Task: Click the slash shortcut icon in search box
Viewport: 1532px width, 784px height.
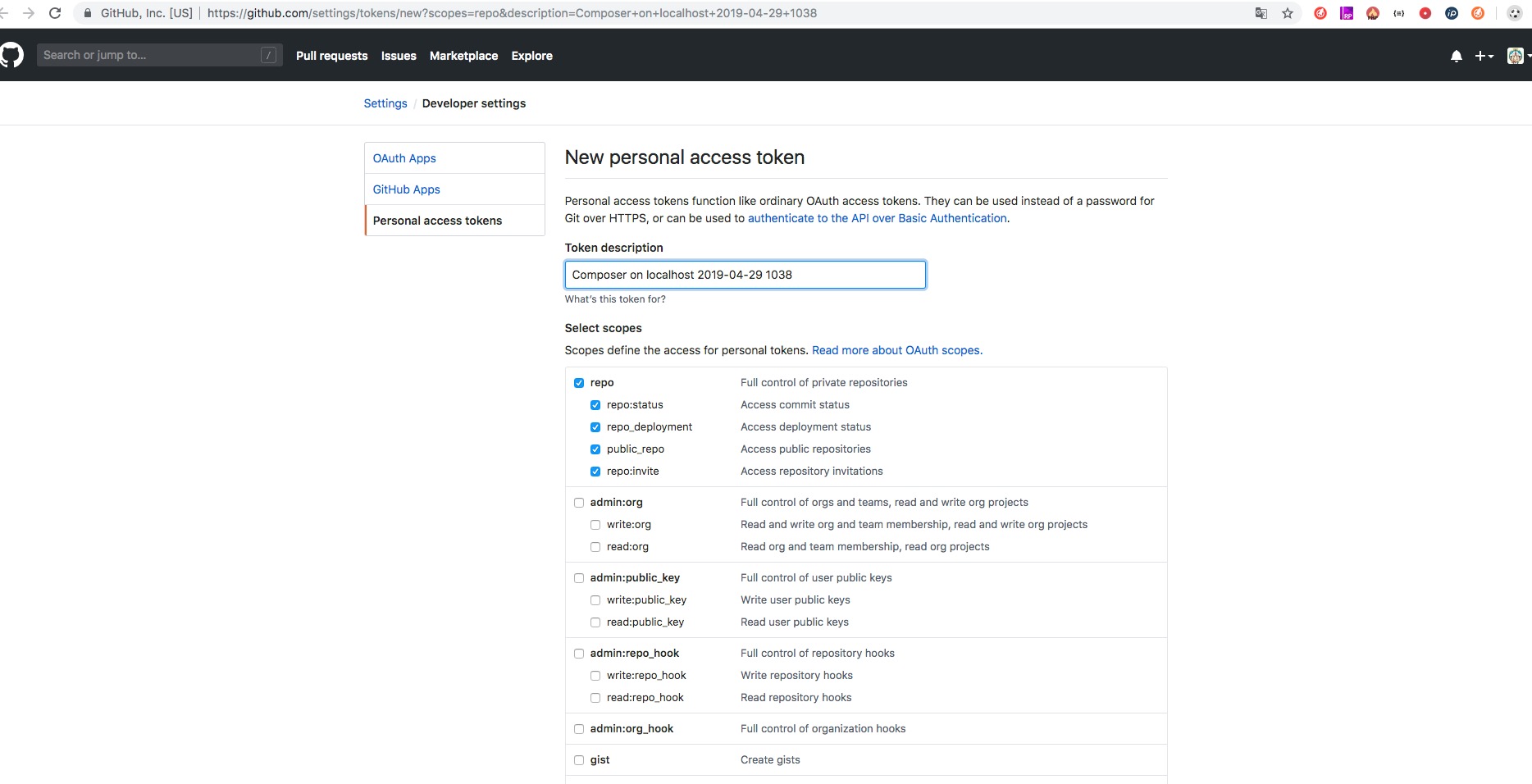Action: pyautogui.click(x=268, y=55)
